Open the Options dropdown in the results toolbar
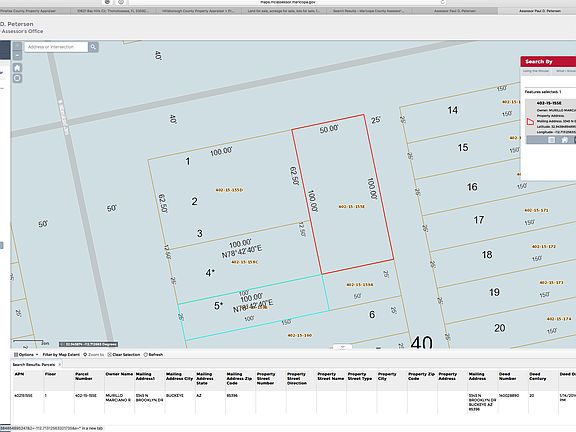The height and width of the screenshot is (432, 576). (26, 354)
